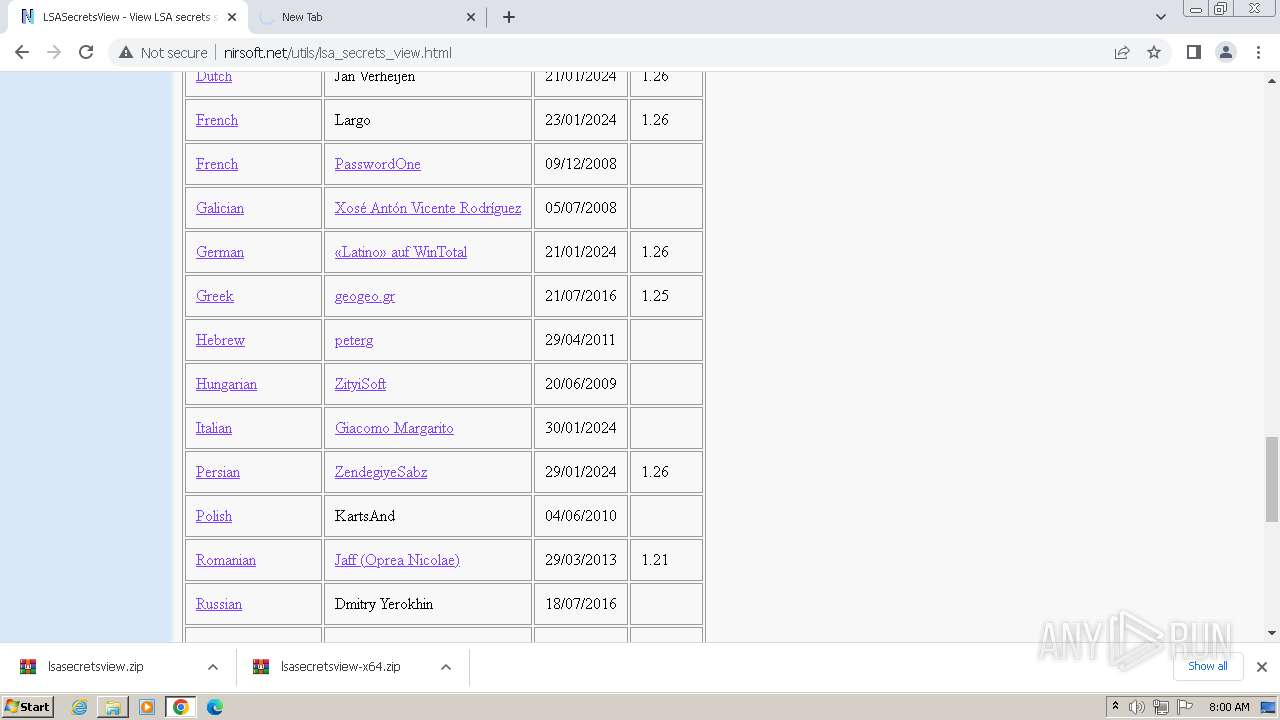Open the French link in PasswordOne row
The width and height of the screenshot is (1280, 720).
click(217, 164)
